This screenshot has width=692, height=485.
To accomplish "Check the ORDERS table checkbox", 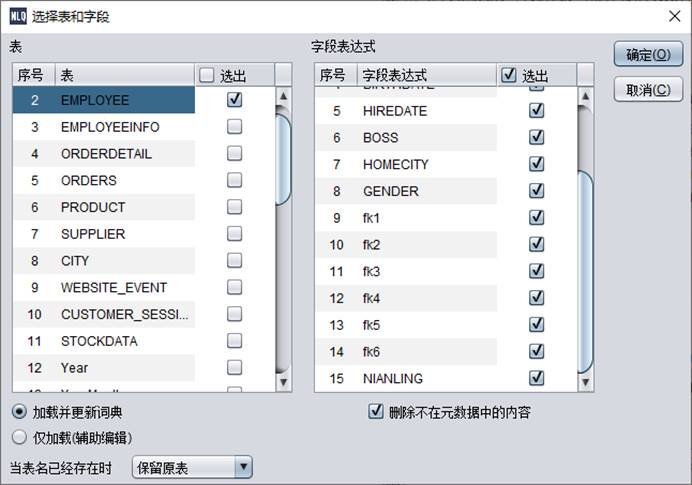I will [x=235, y=181].
